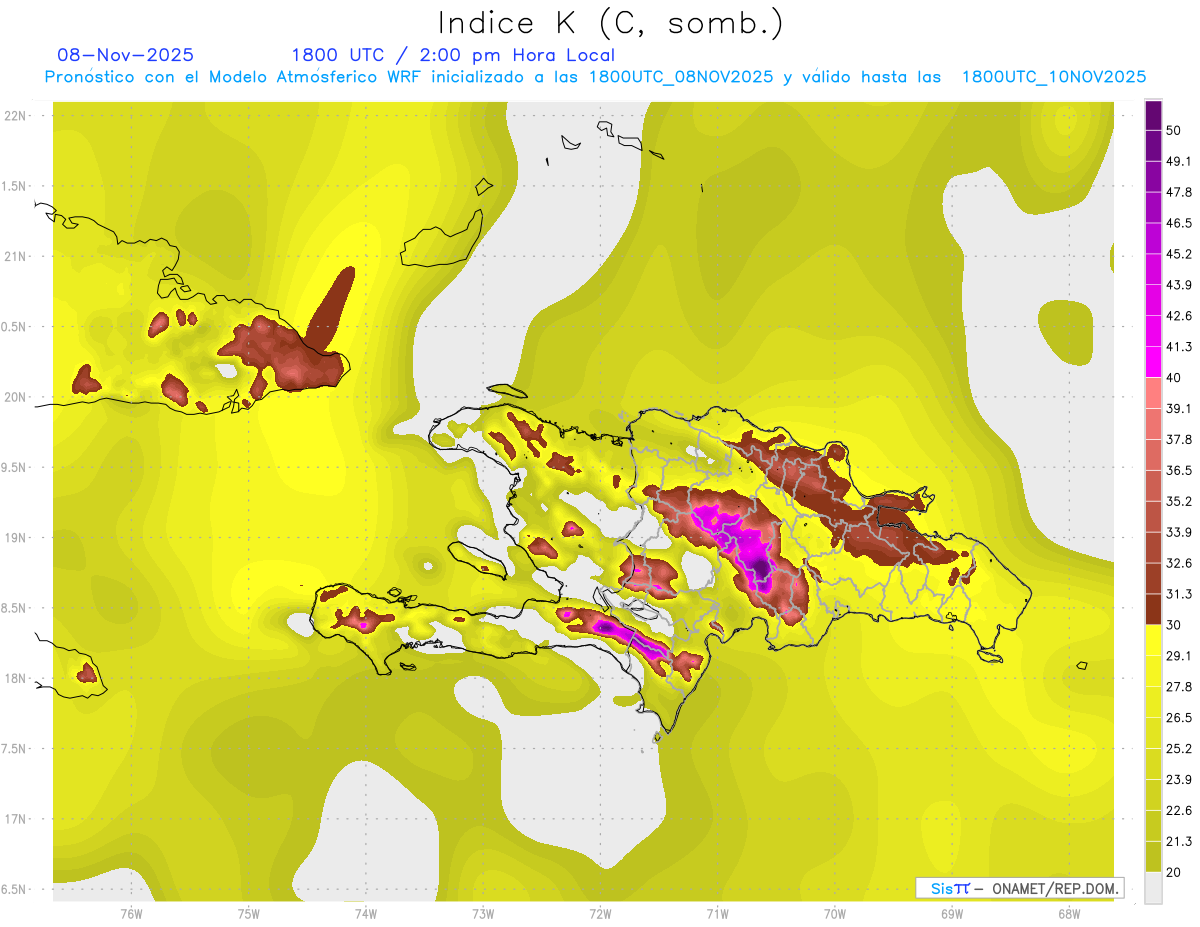Click the 20N latitude axis label
Screen dimensions: 1200x927
click(16, 397)
